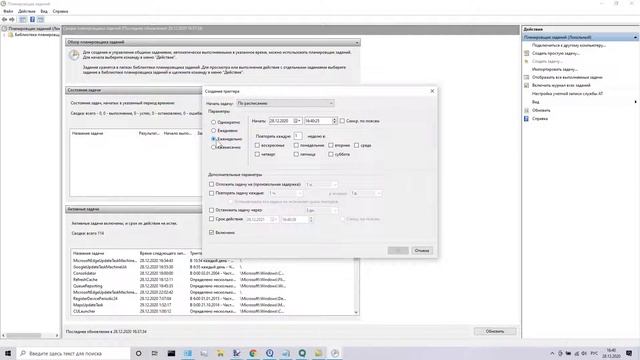Open the stop task after duration dropdown
The width and height of the screenshot is (640, 360).
point(321,210)
